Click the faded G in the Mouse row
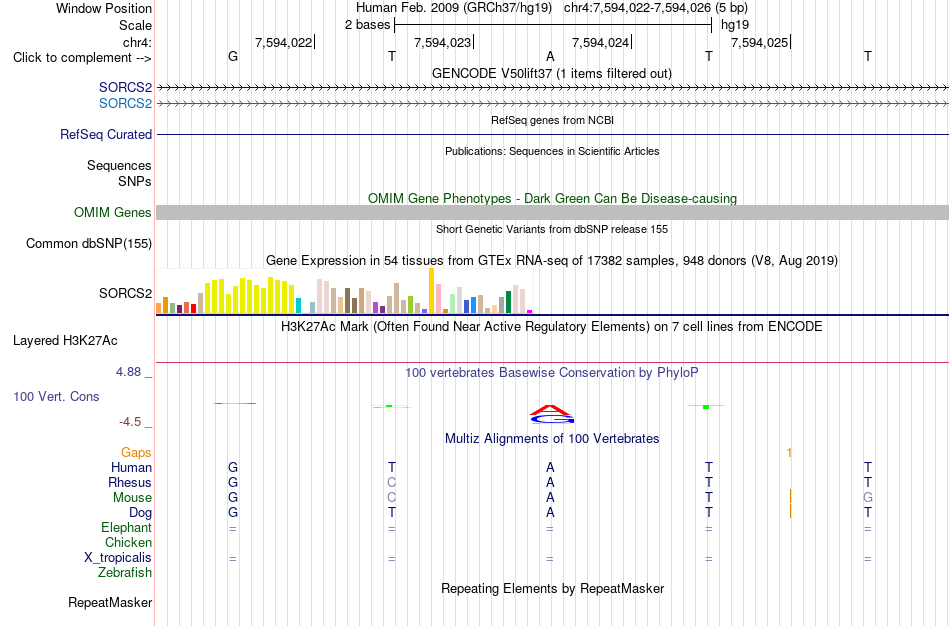 tap(868, 498)
